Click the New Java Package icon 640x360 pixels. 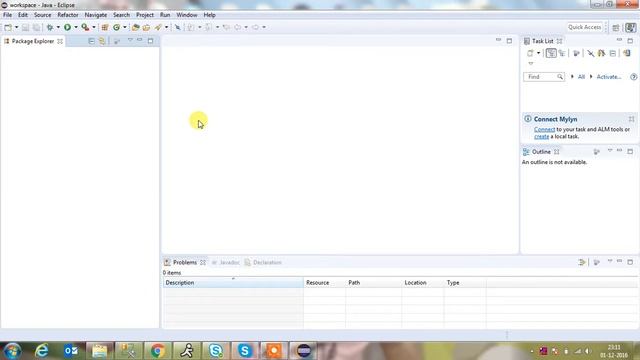coord(105,27)
